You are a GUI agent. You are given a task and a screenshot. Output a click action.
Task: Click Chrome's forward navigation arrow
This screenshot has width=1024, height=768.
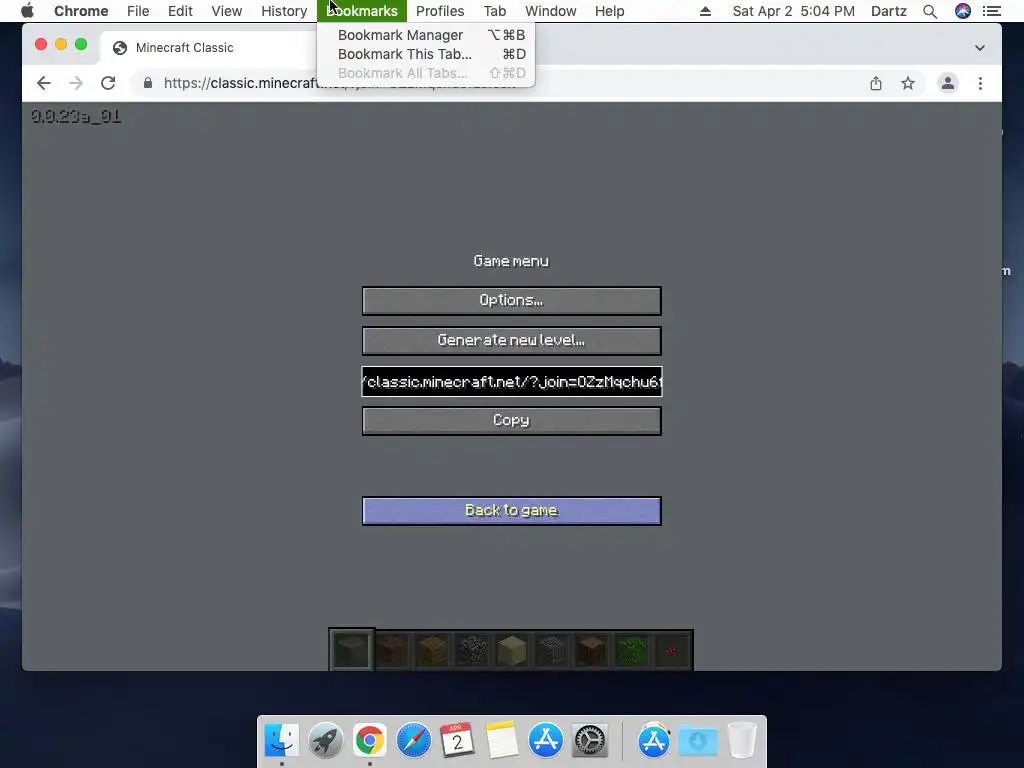76,83
